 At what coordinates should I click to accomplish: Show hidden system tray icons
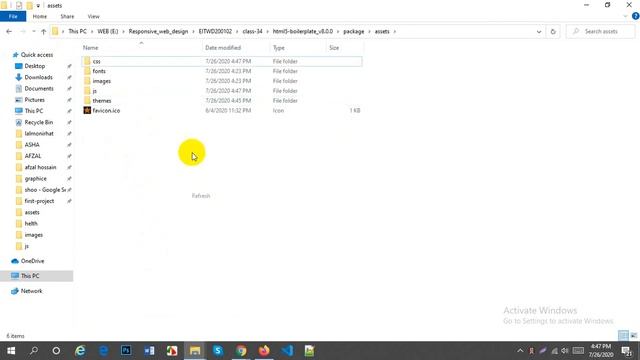tap(520, 351)
